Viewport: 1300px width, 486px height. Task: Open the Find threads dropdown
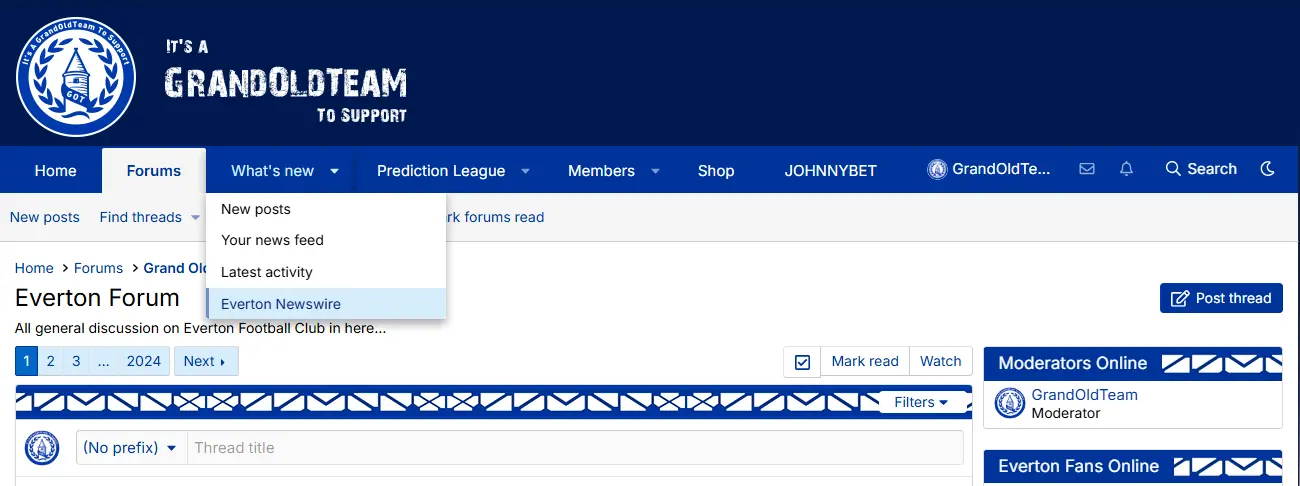(x=149, y=217)
